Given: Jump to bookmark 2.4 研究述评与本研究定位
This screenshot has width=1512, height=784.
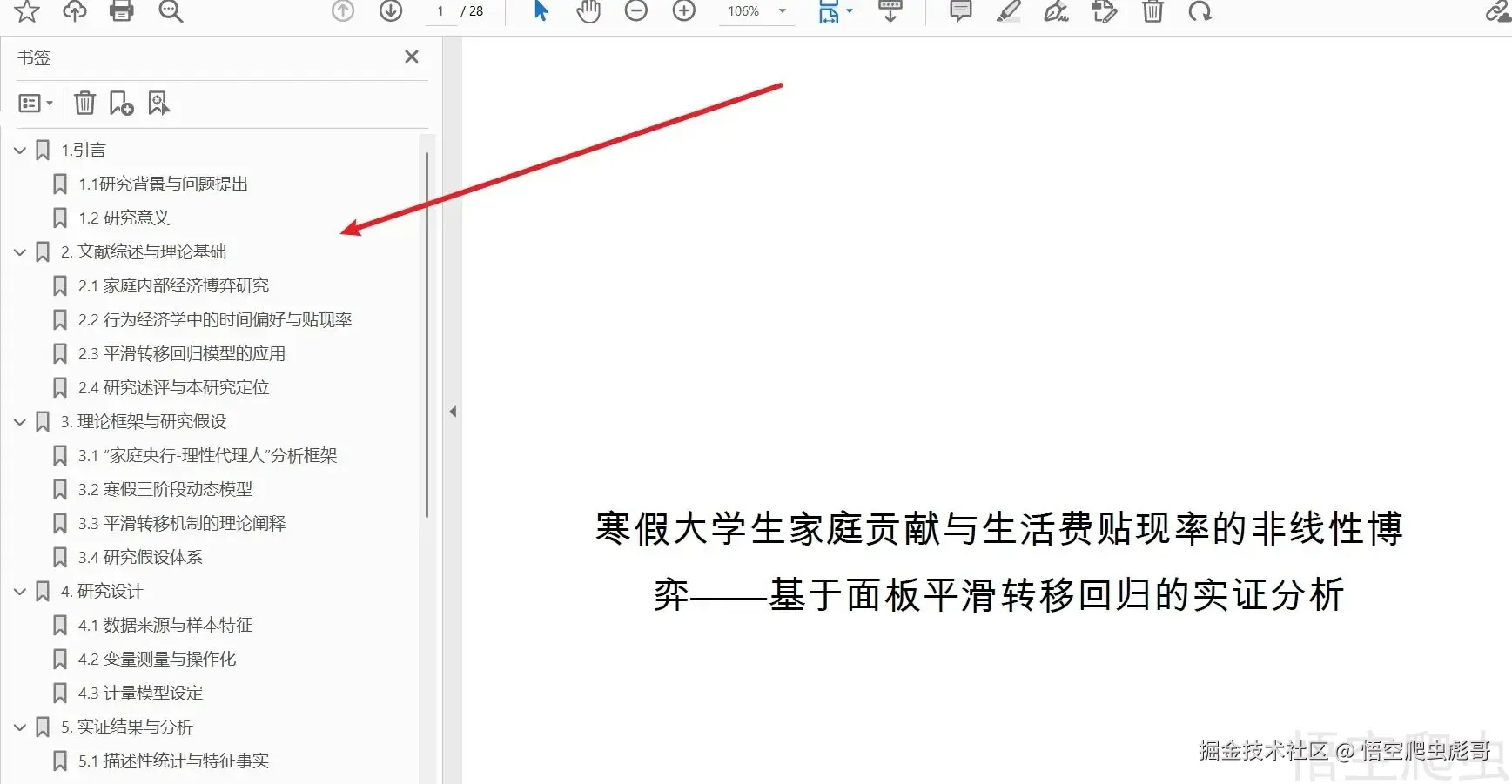Looking at the screenshot, I should [x=174, y=388].
